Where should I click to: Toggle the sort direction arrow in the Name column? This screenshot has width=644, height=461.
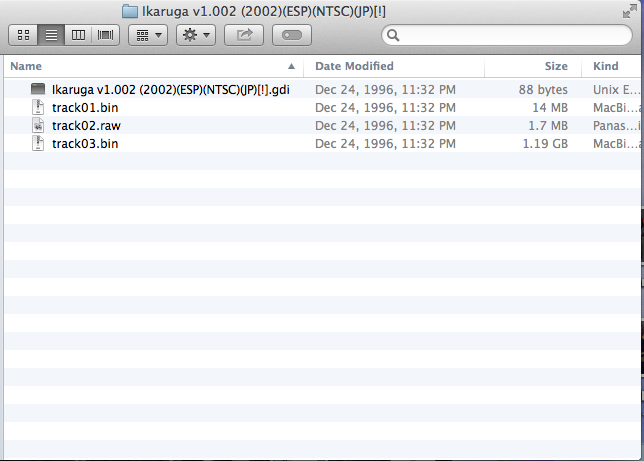[292, 66]
